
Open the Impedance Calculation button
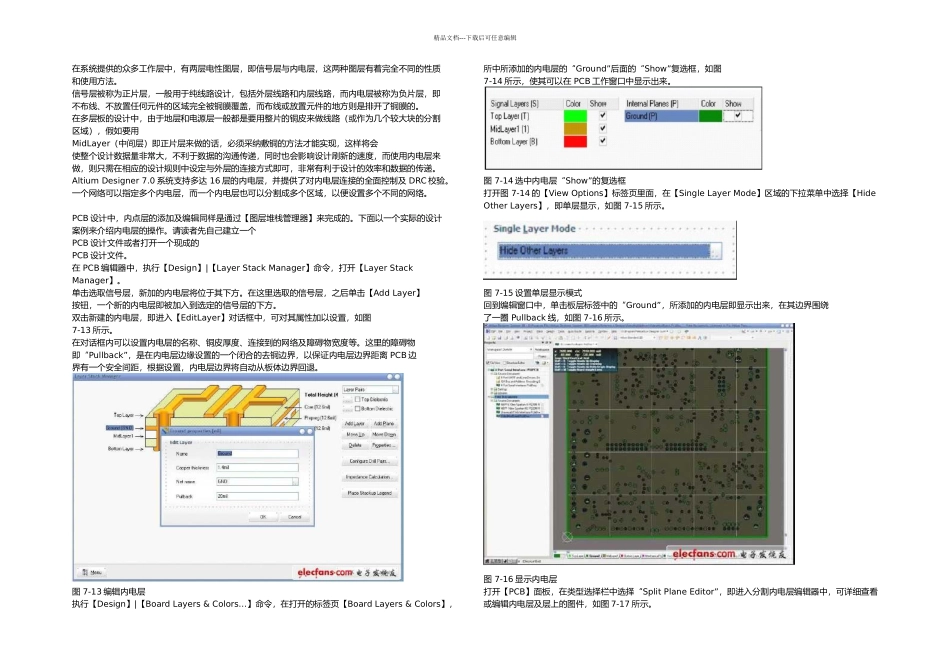(369, 477)
